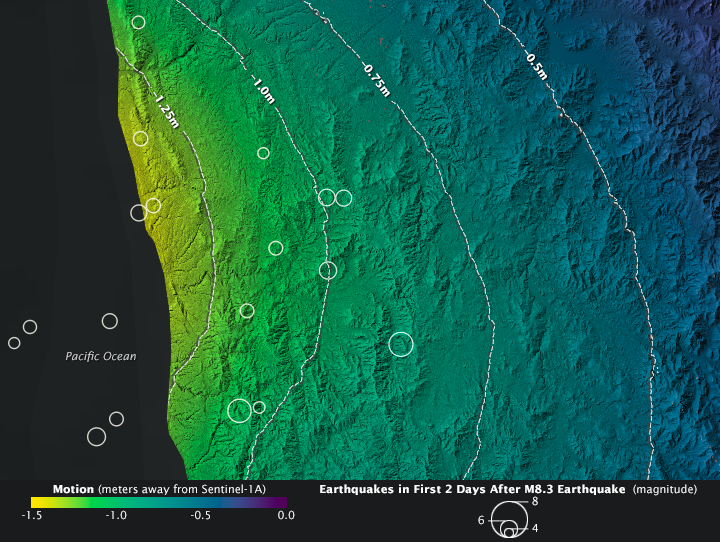Image resolution: width=720 pixels, height=542 pixels.
Task: Click the motion color gradient bar
Action: tap(158, 502)
